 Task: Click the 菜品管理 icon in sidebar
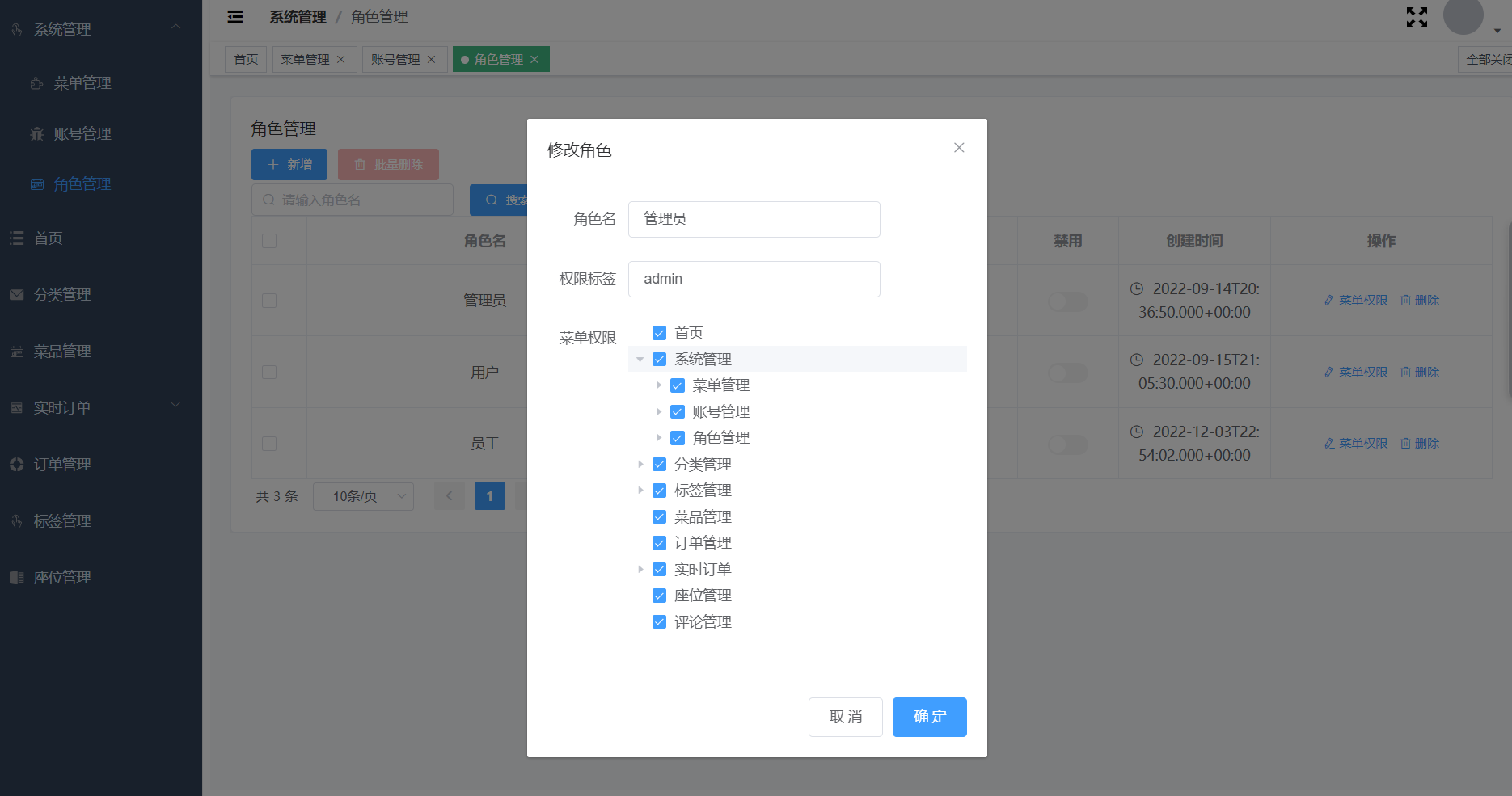point(16,352)
